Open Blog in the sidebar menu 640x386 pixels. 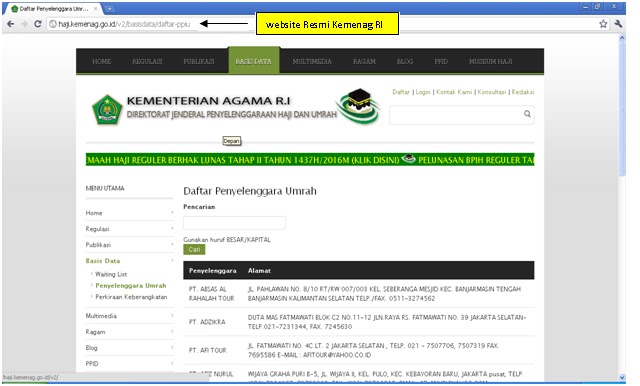pos(91,348)
